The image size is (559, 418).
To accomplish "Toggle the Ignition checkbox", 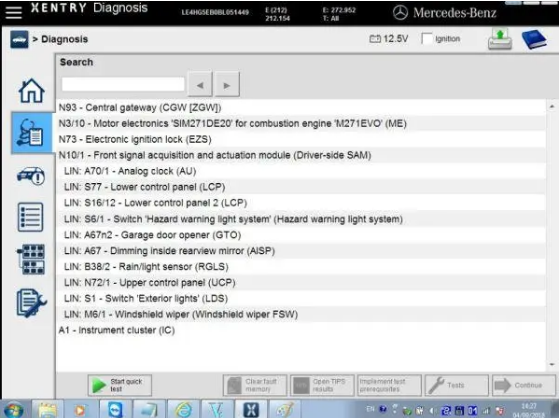I will click(x=426, y=39).
